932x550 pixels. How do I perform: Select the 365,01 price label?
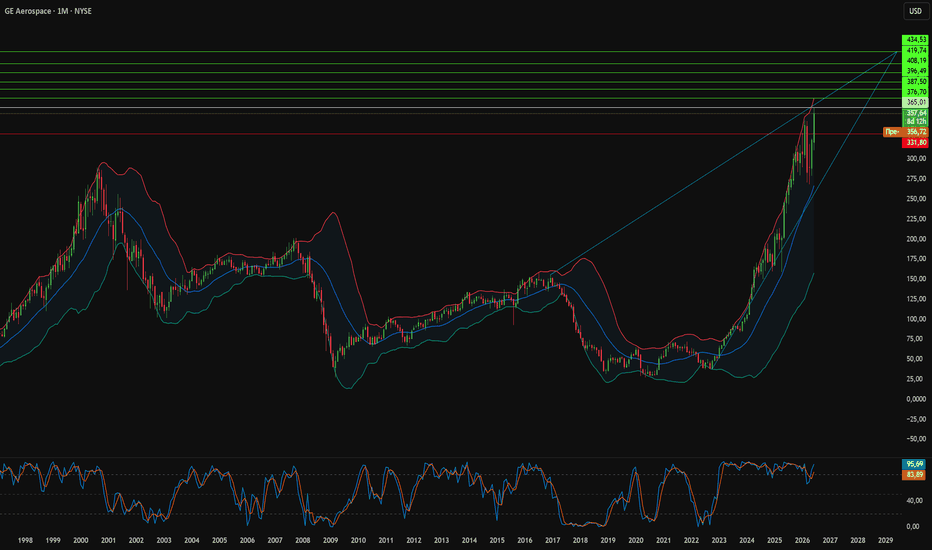coord(915,102)
